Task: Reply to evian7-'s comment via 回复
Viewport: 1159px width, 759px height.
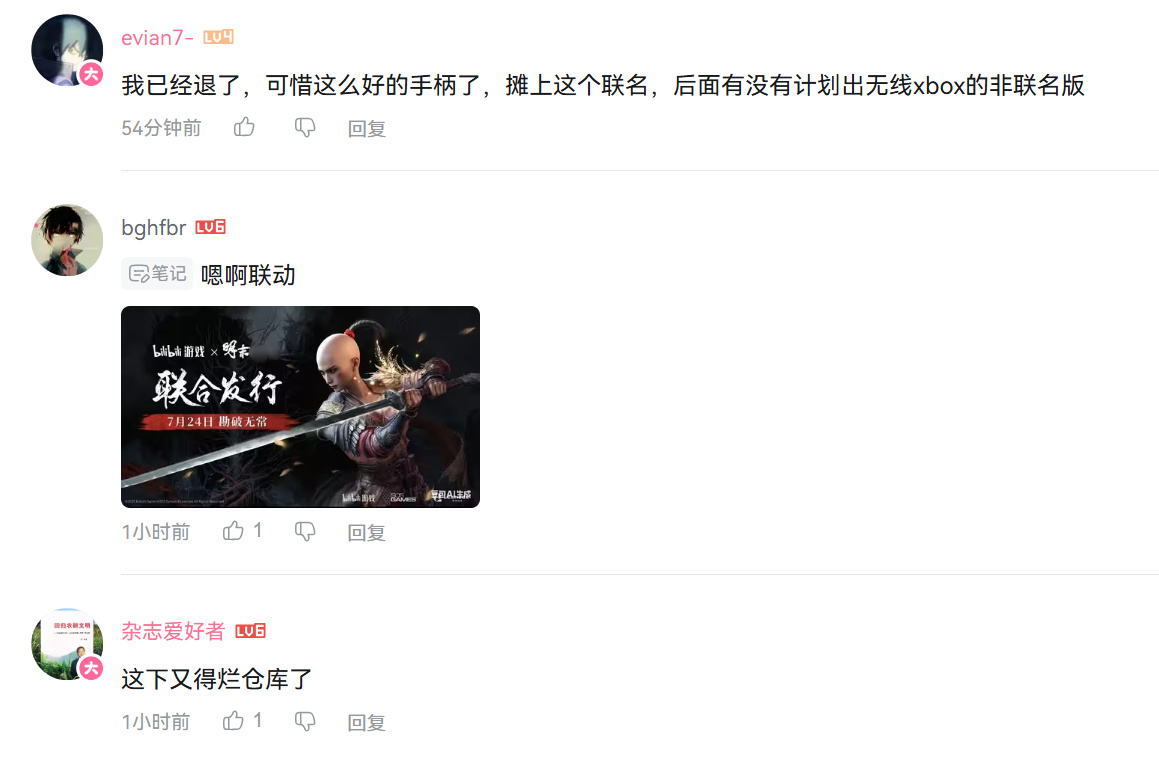Action: [367, 129]
